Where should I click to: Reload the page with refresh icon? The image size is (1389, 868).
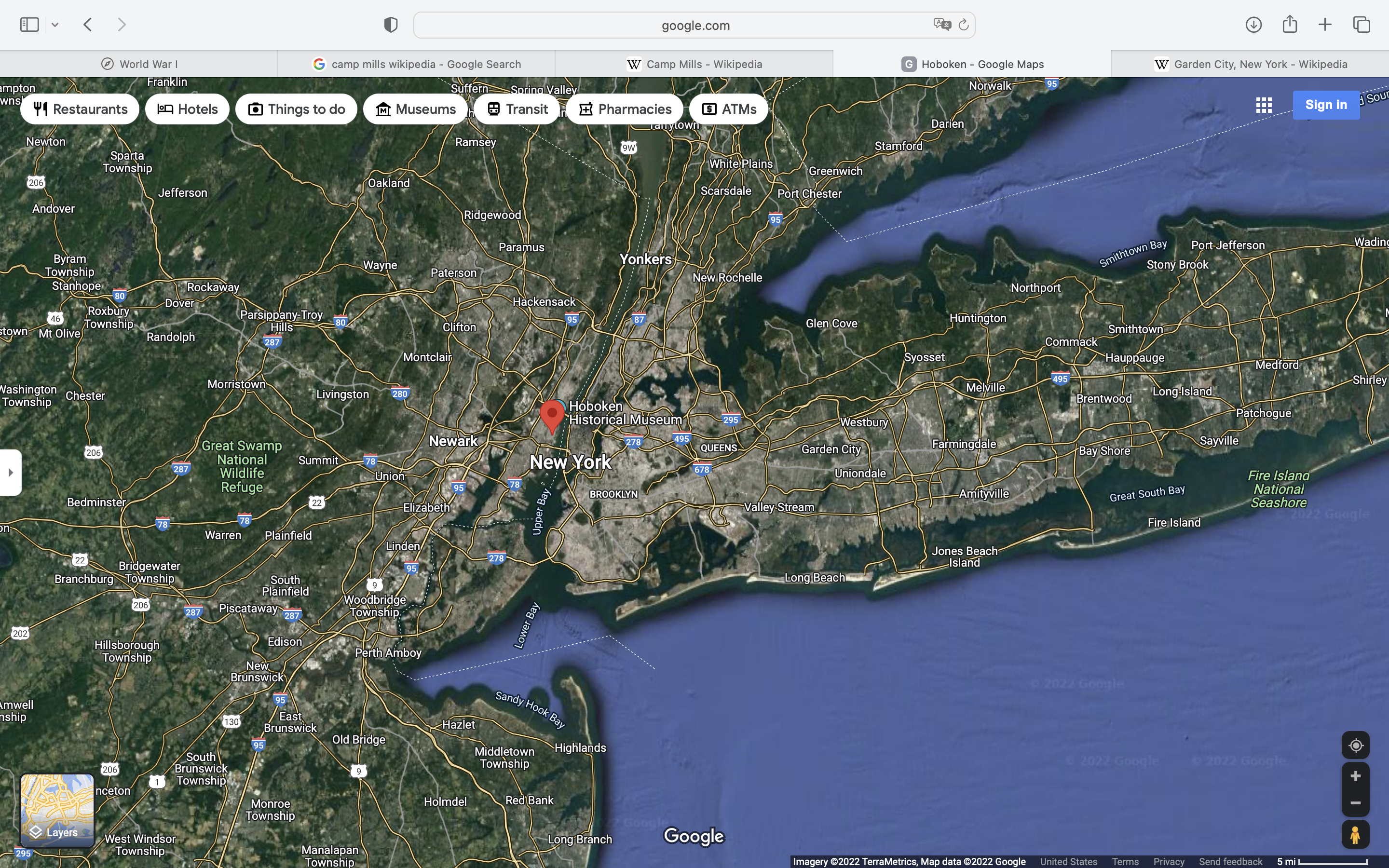click(964, 25)
